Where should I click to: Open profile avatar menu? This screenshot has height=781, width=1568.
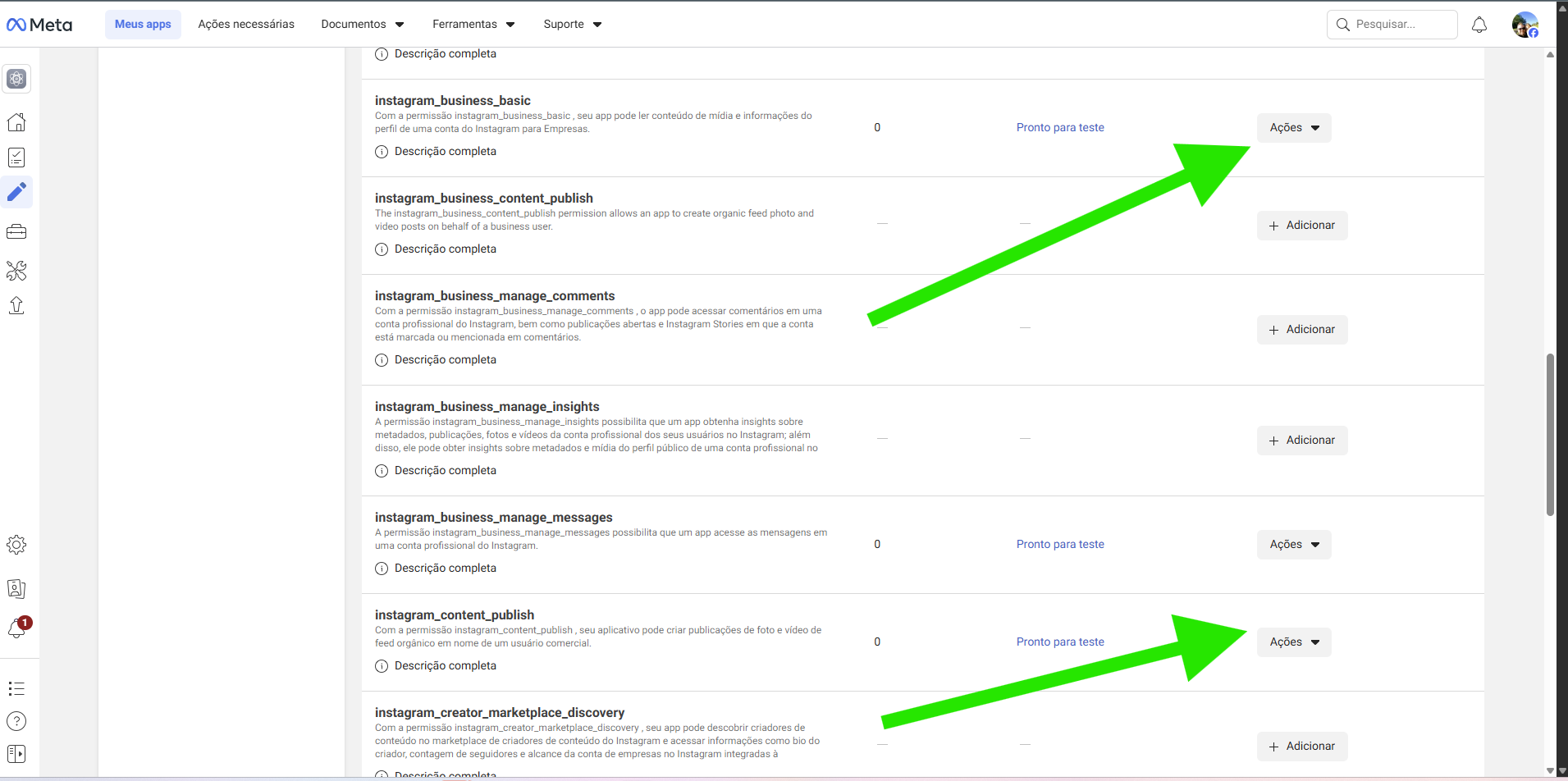coord(1525,25)
